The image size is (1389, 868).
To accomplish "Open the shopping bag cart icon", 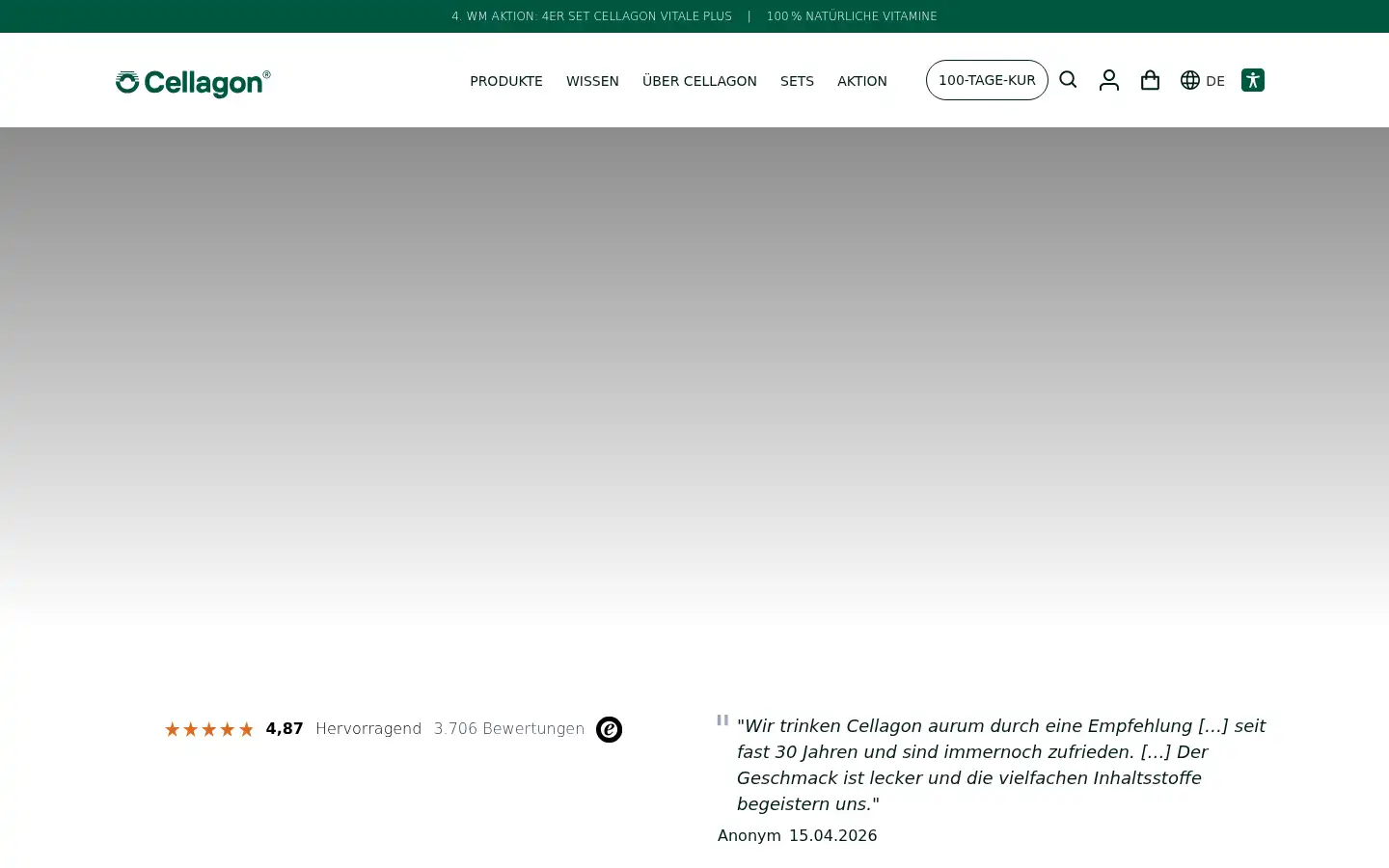I will [1150, 80].
